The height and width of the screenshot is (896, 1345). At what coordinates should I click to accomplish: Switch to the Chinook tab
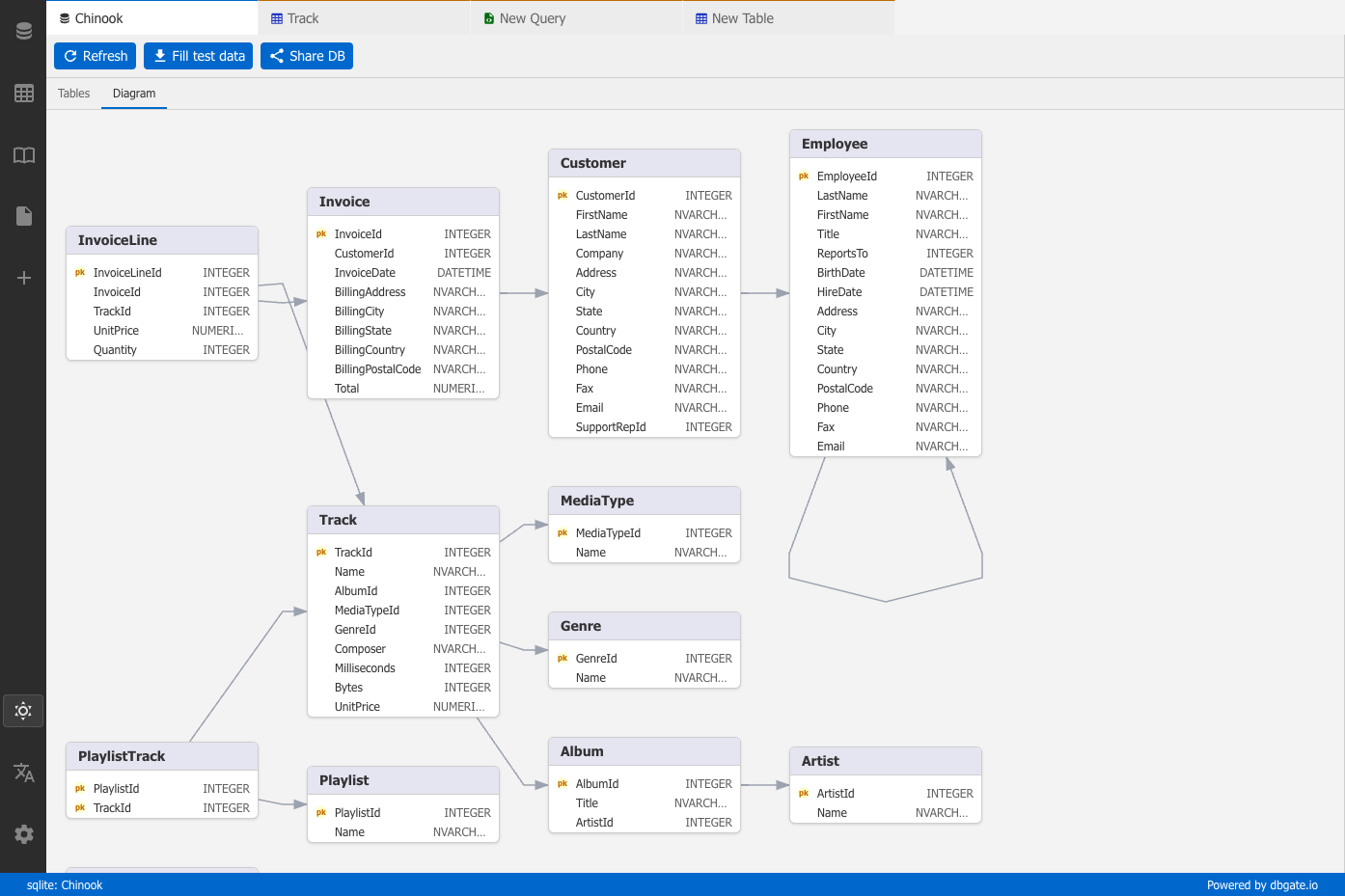[x=151, y=18]
